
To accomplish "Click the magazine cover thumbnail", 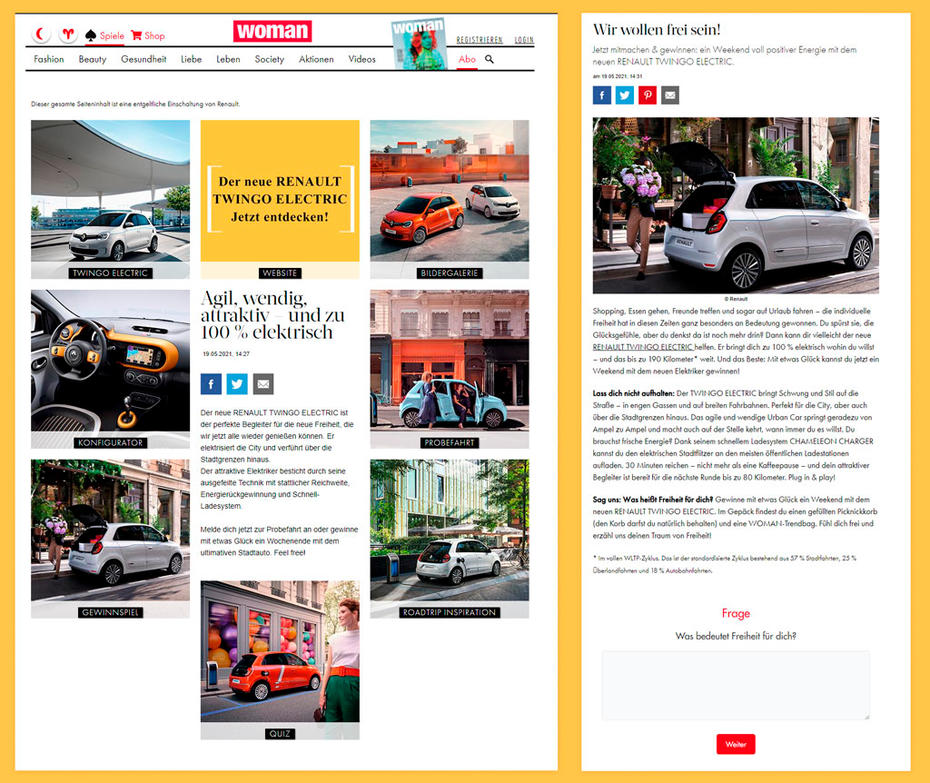I will (x=419, y=44).
